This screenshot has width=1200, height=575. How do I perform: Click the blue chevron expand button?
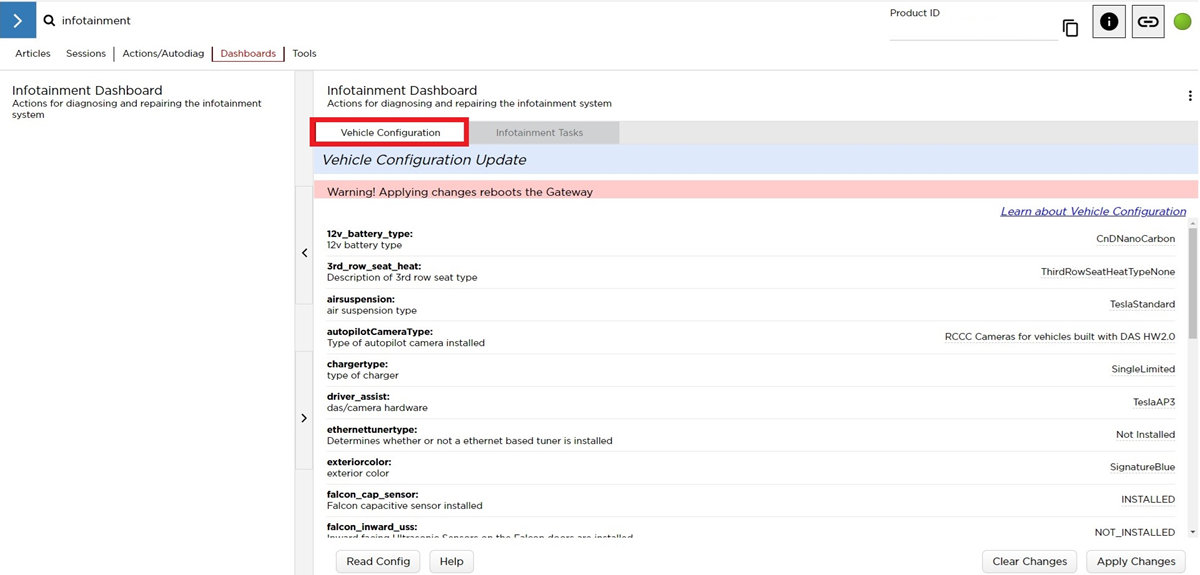tap(18, 20)
